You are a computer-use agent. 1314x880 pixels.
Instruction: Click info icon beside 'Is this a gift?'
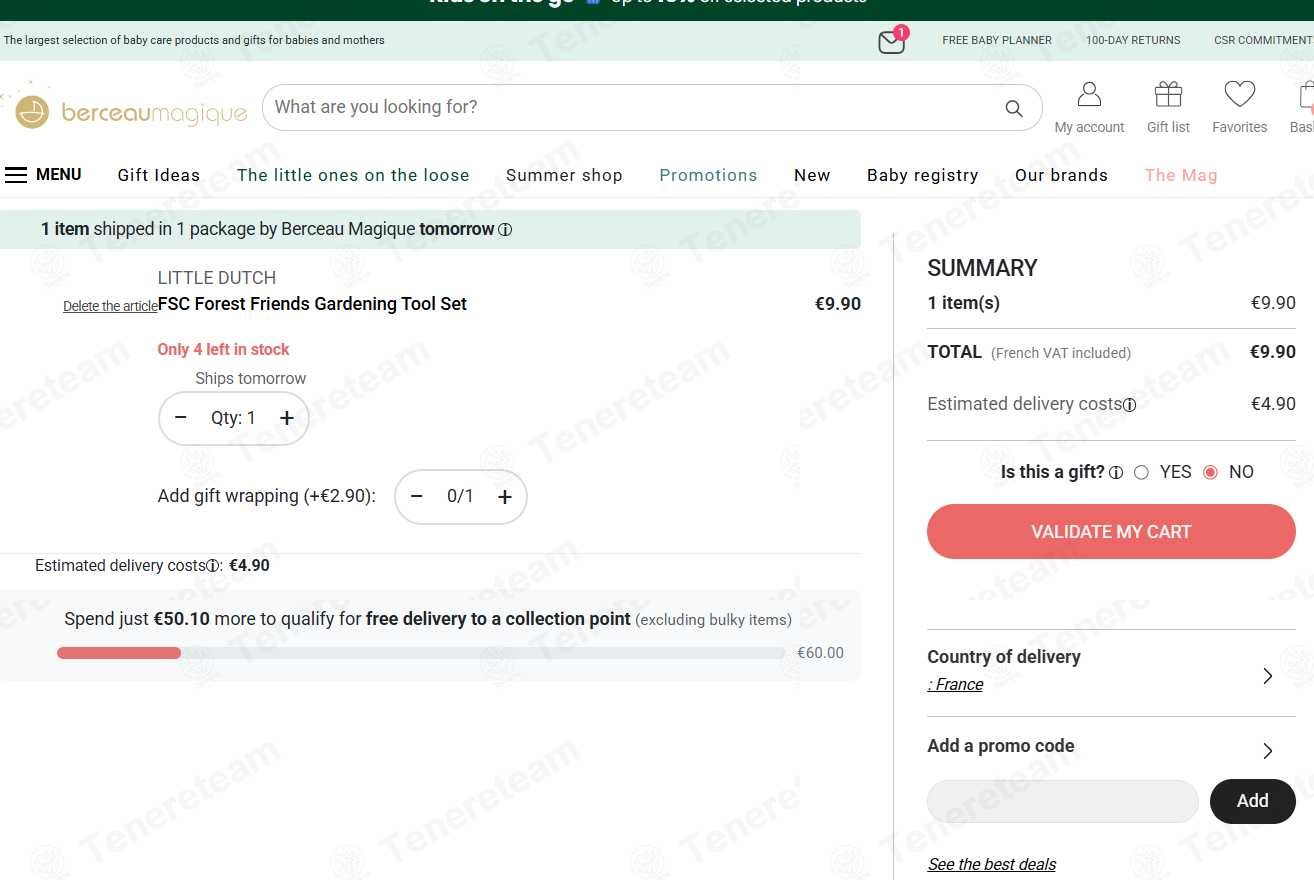1116,473
